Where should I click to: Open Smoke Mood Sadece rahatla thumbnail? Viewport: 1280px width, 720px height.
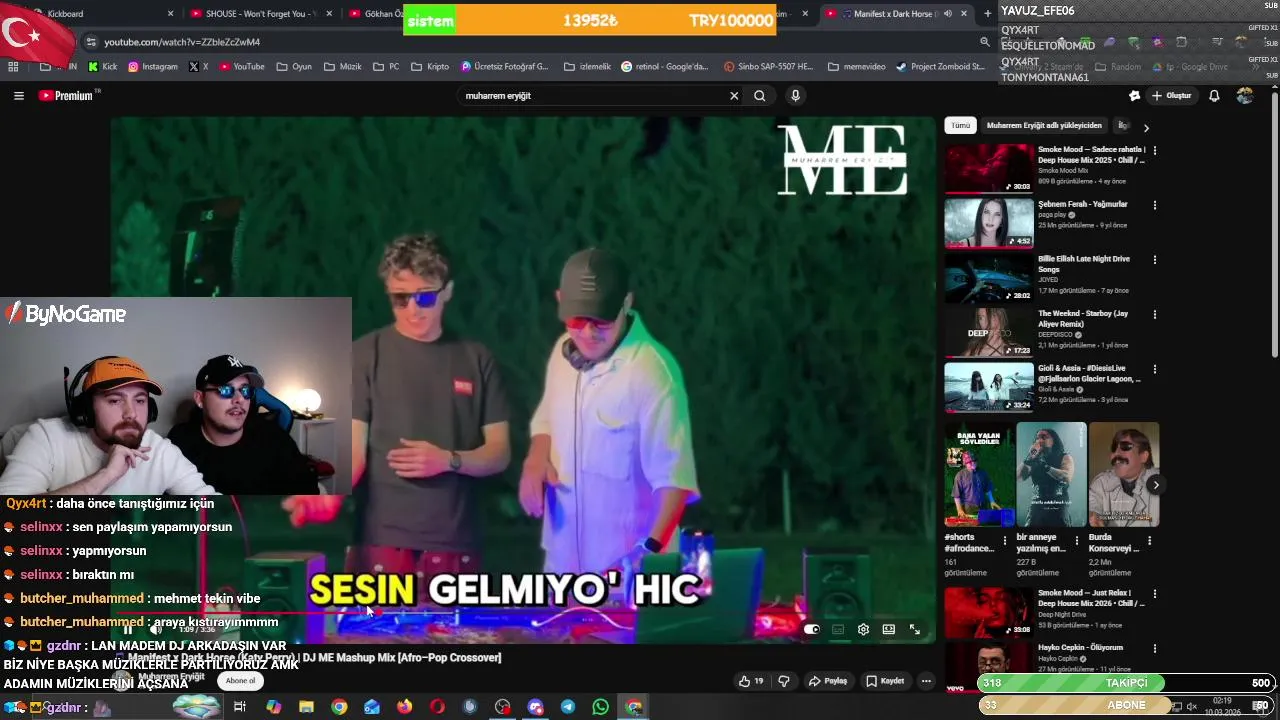coord(989,168)
